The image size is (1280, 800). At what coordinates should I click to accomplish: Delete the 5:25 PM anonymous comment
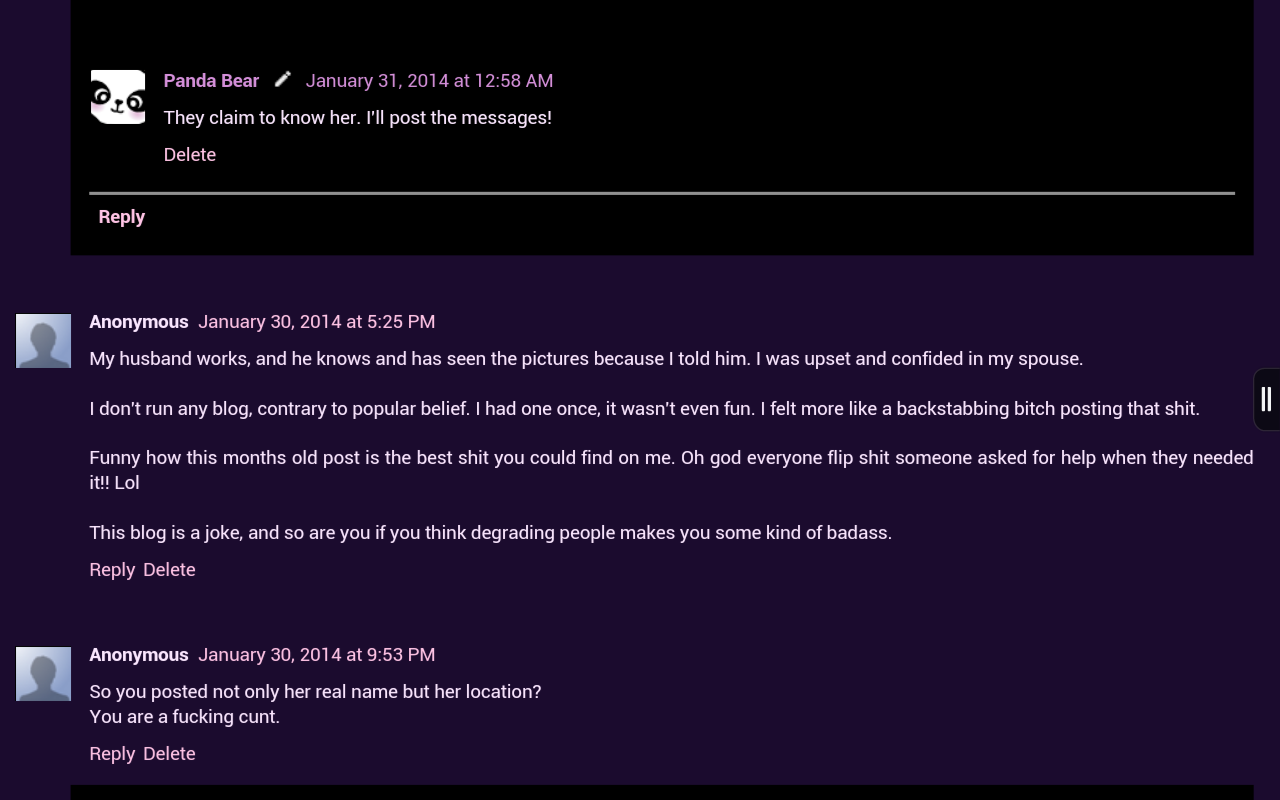[169, 569]
